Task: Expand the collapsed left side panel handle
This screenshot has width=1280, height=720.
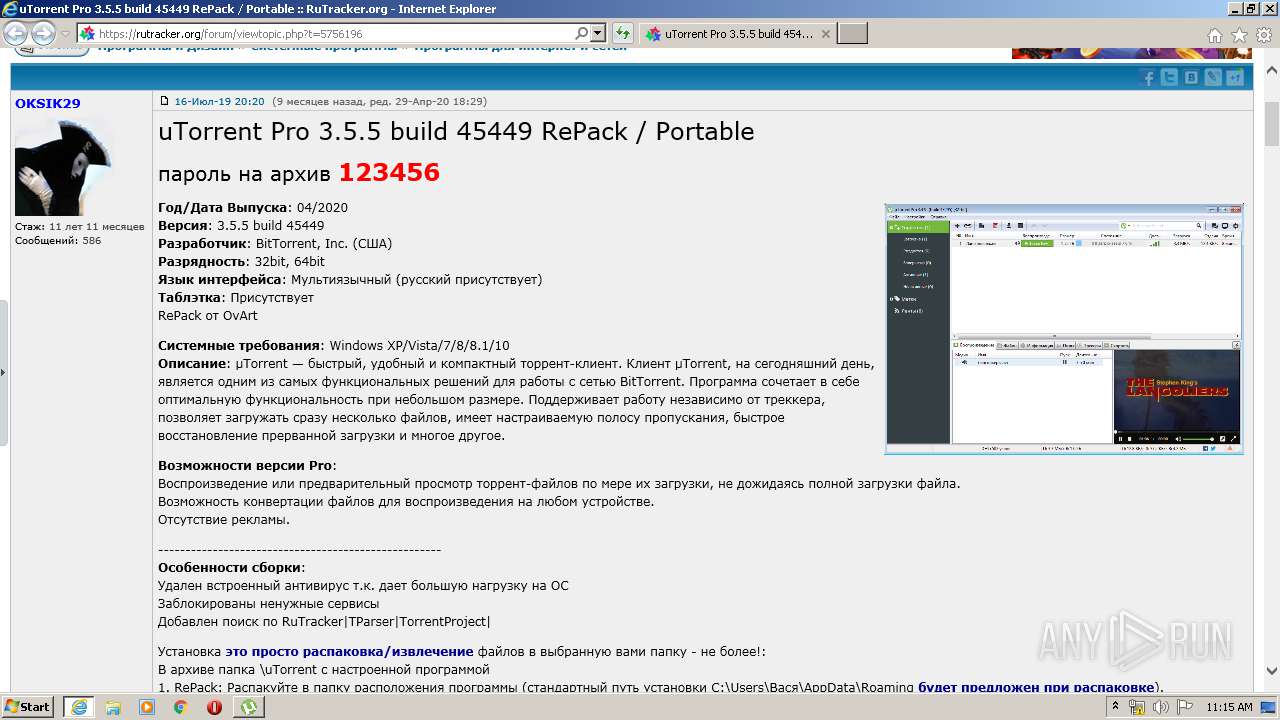Action: pos(4,372)
